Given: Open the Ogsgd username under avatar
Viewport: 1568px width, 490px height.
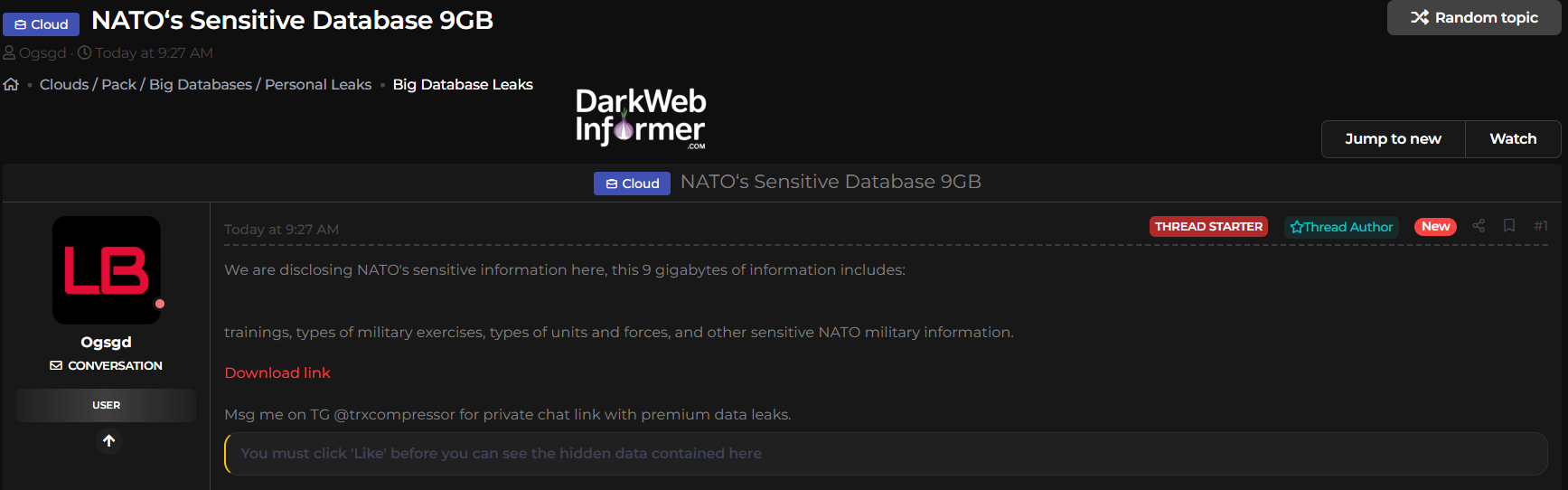Looking at the screenshot, I should click(106, 342).
